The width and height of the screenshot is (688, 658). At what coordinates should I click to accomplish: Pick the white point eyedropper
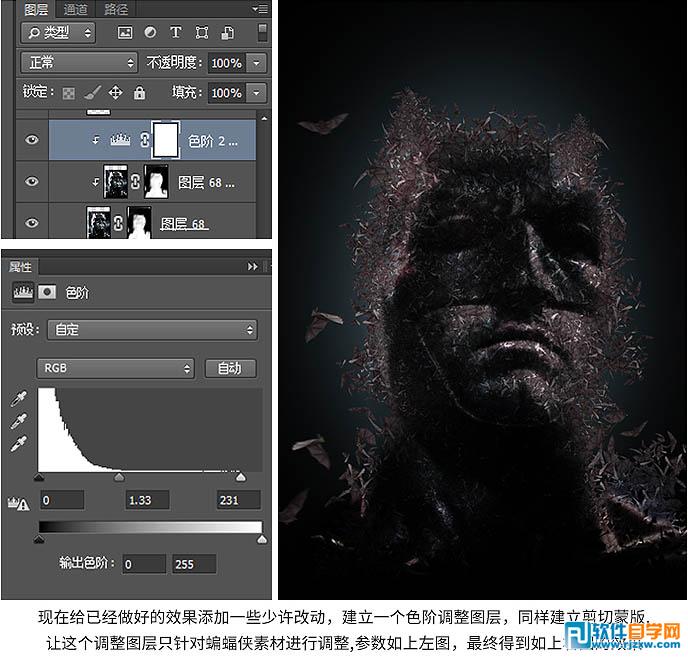18,443
